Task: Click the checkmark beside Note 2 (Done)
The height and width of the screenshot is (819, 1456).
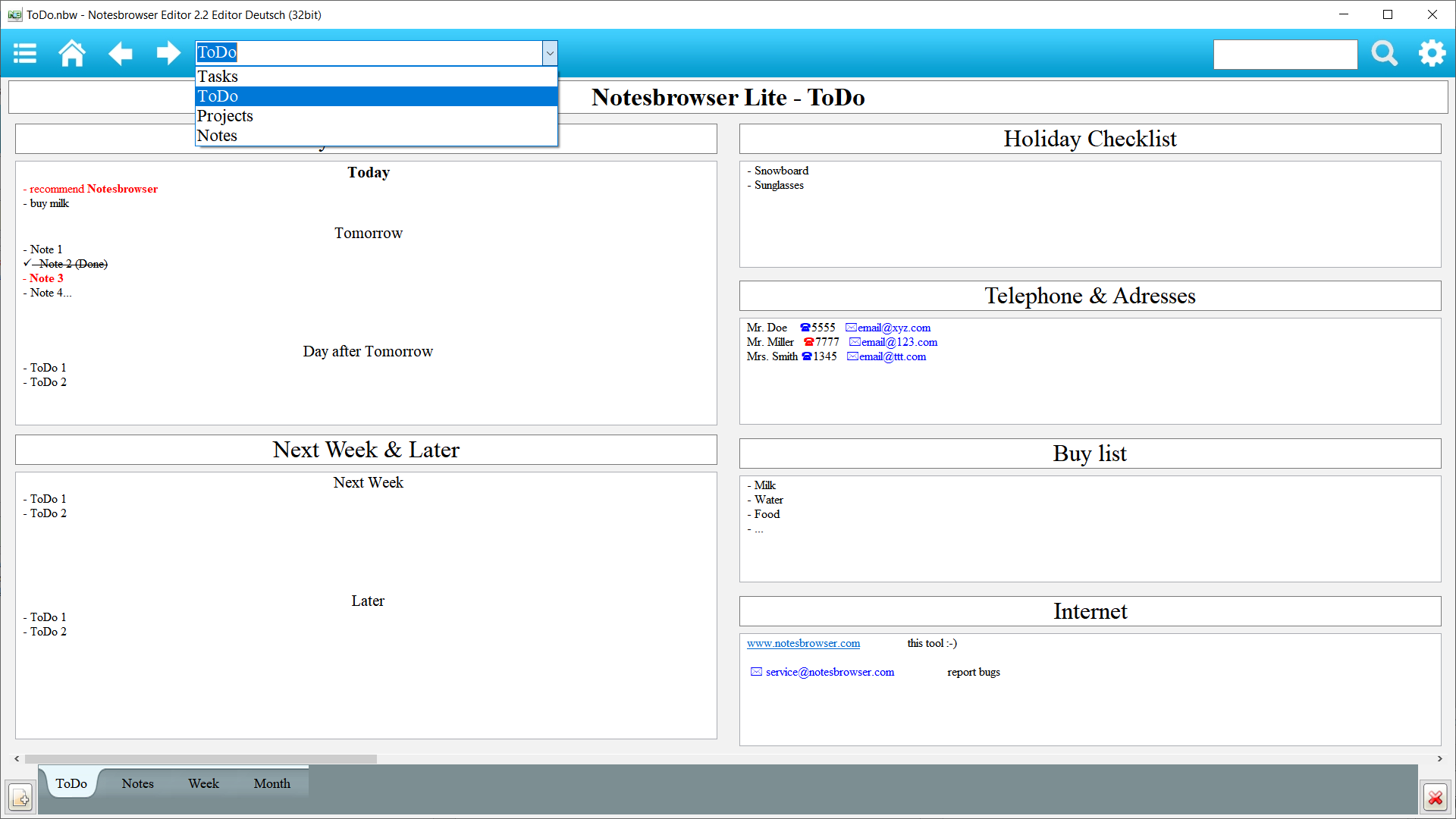Action: tap(27, 263)
